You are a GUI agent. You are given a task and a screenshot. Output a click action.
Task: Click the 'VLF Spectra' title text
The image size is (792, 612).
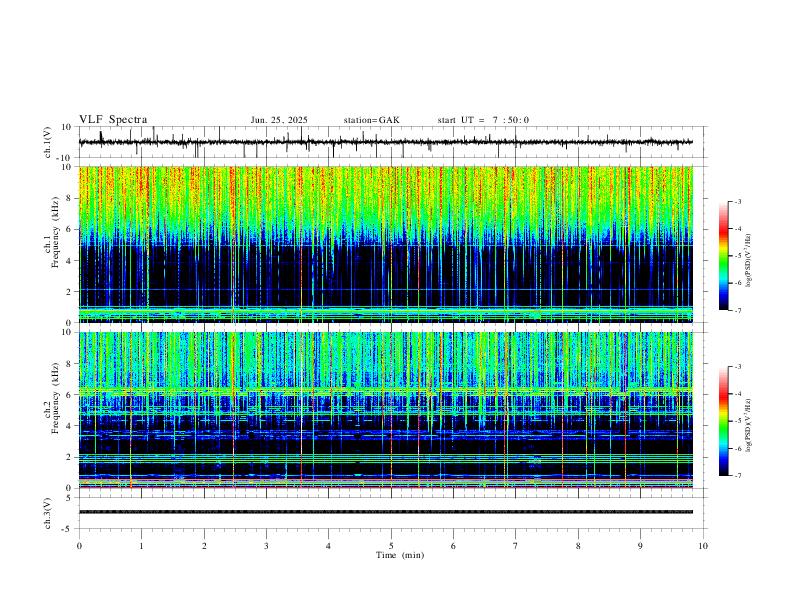pyautogui.click(x=113, y=120)
